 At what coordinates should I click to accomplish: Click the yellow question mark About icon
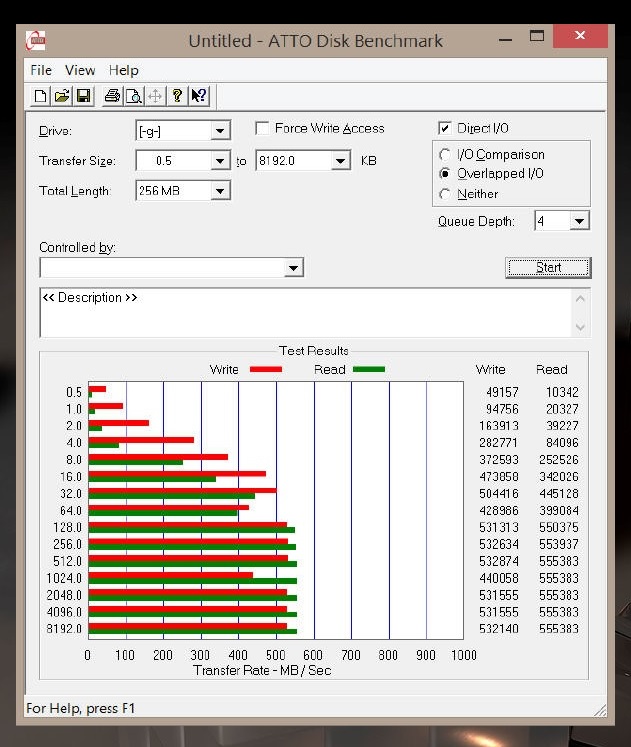pyautogui.click(x=177, y=96)
